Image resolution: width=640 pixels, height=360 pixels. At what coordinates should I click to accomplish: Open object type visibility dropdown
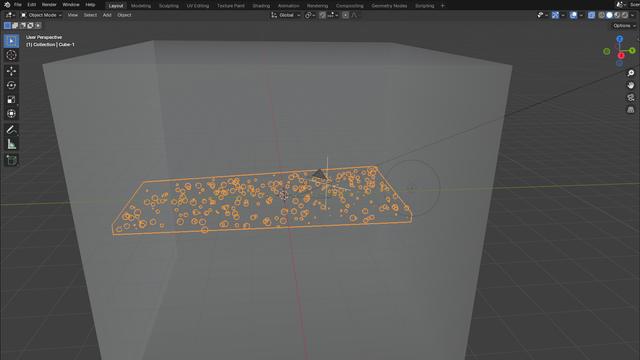(x=542, y=15)
